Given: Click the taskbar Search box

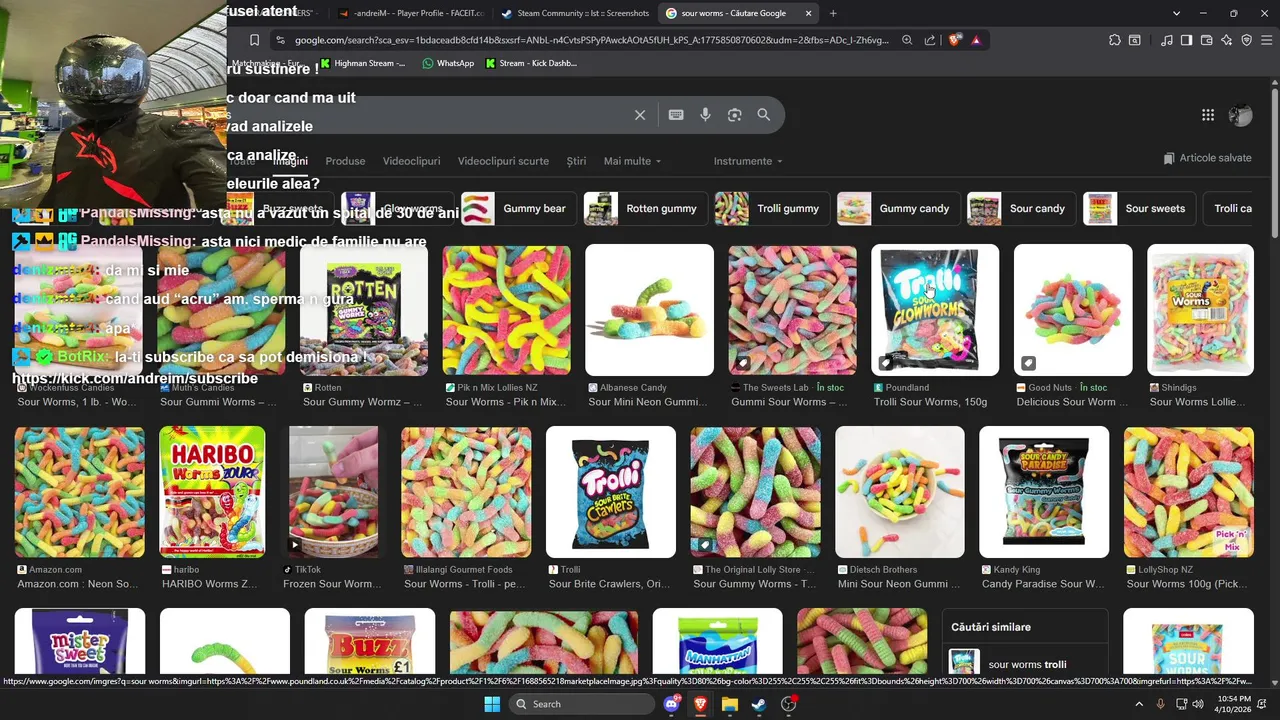Looking at the screenshot, I should [x=581, y=704].
